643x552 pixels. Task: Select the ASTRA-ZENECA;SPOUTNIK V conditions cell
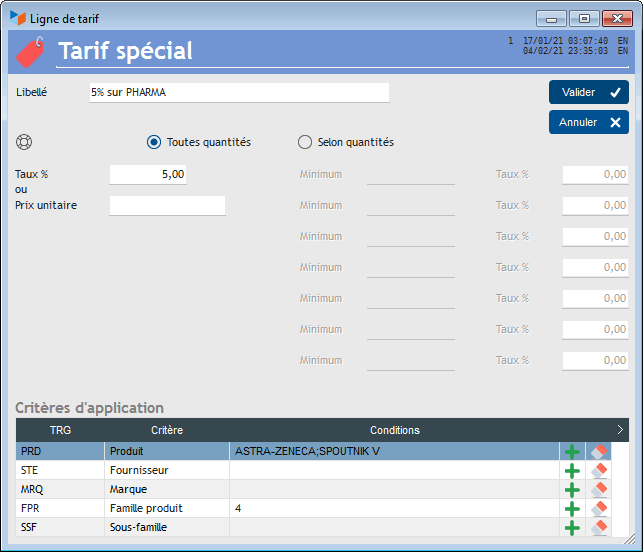[394, 452]
